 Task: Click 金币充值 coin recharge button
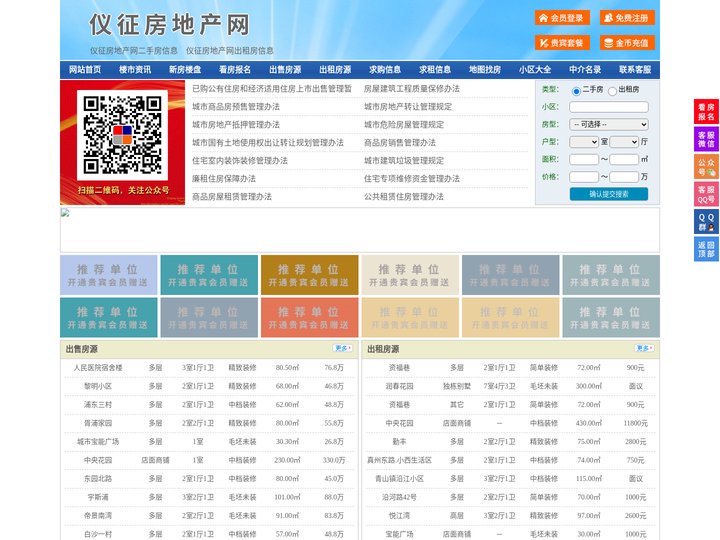[x=627, y=43]
